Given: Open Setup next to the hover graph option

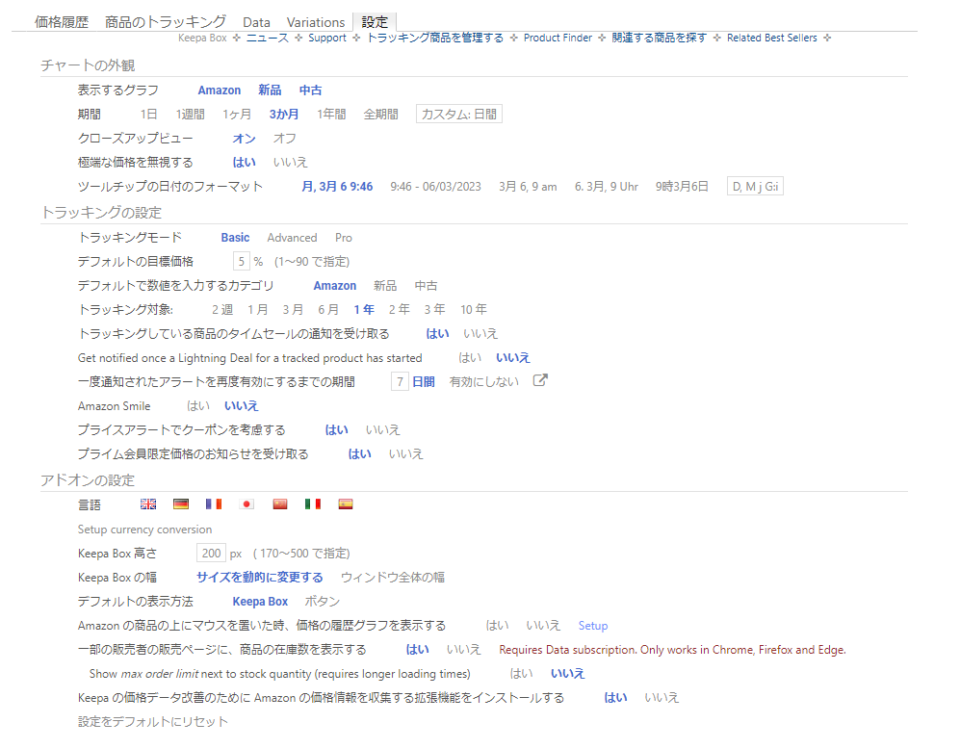Looking at the screenshot, I should [593, 625].
